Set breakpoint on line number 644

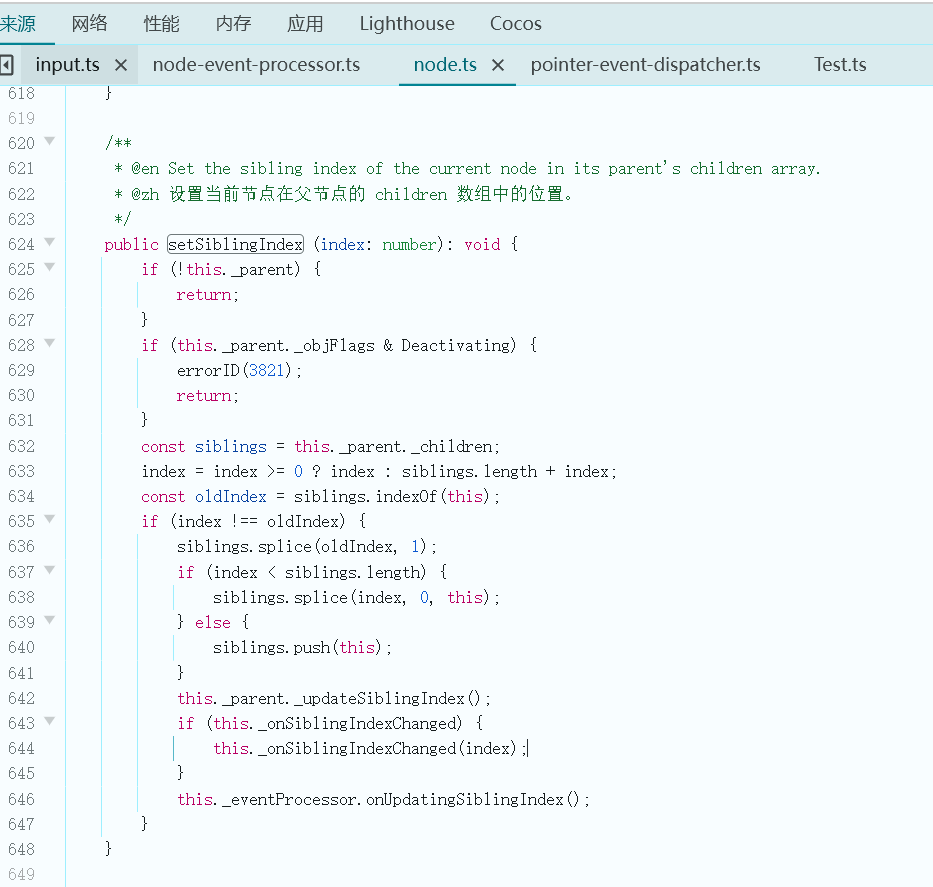[21, 748]
